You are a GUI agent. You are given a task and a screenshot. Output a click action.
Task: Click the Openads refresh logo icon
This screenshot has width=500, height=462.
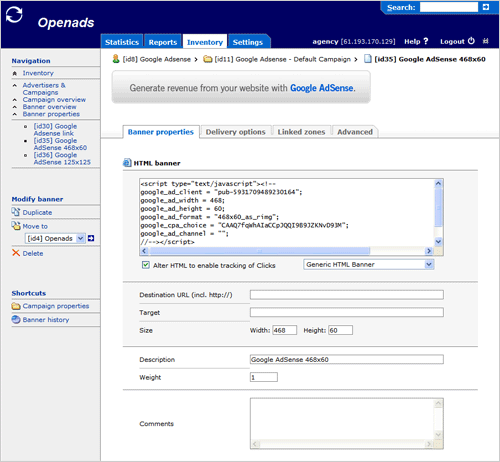coord(14,15)
